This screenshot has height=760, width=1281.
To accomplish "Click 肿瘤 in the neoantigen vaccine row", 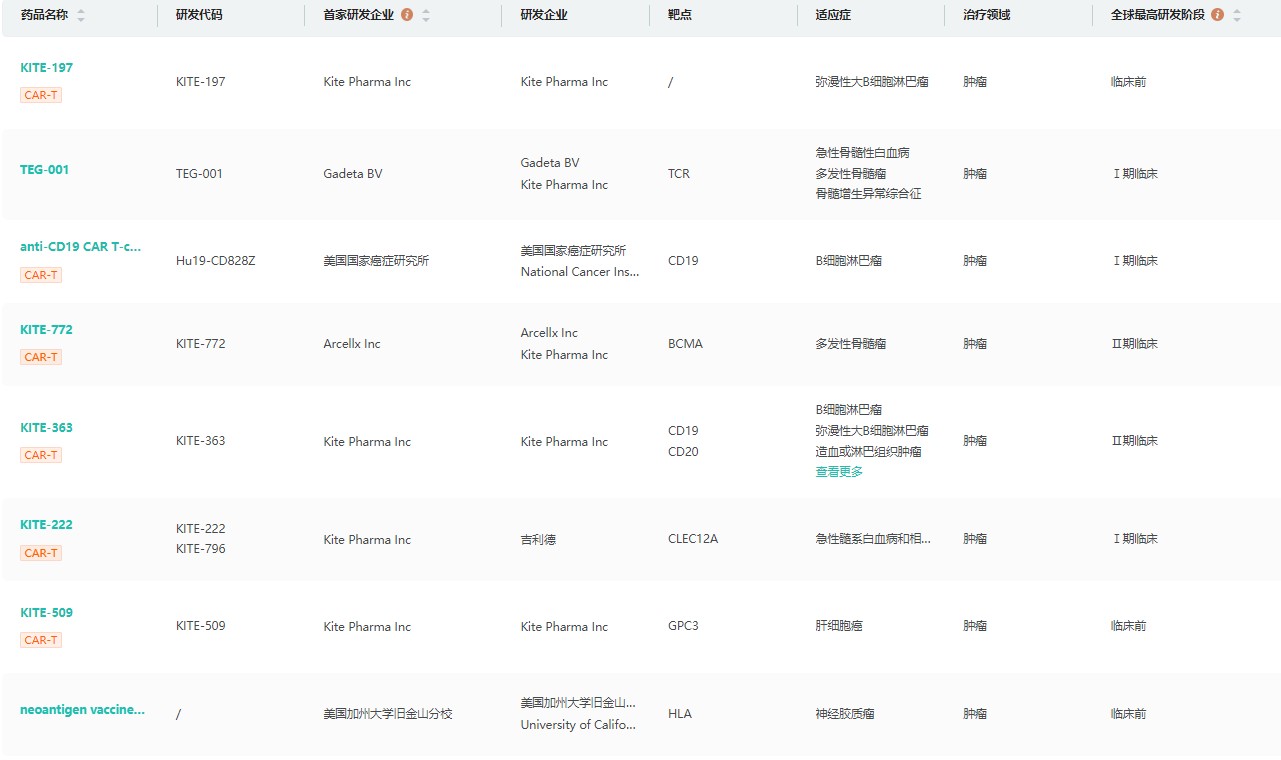I will coord(975,714).
